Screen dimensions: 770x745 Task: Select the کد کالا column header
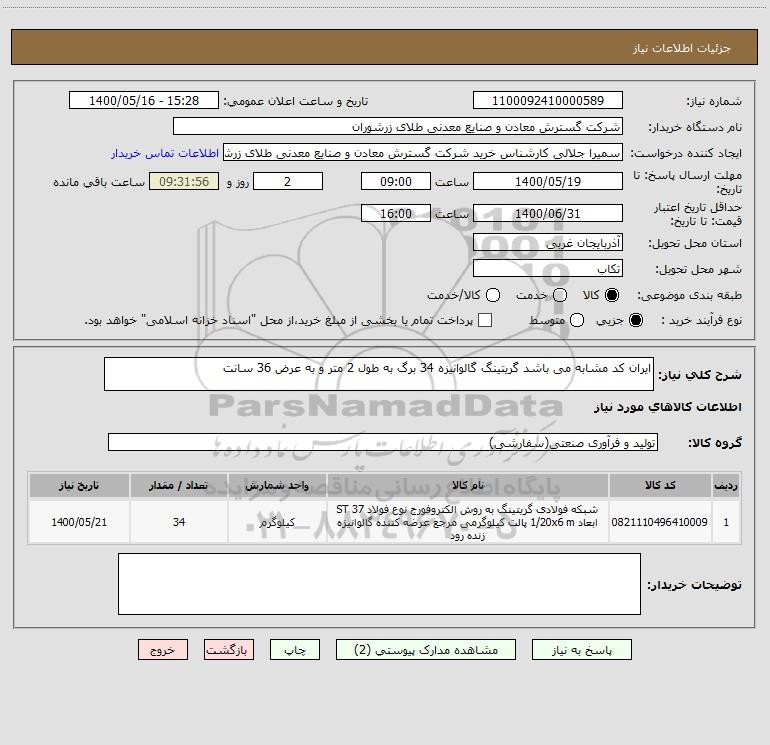pyautogui.click(x=660, y=485)
